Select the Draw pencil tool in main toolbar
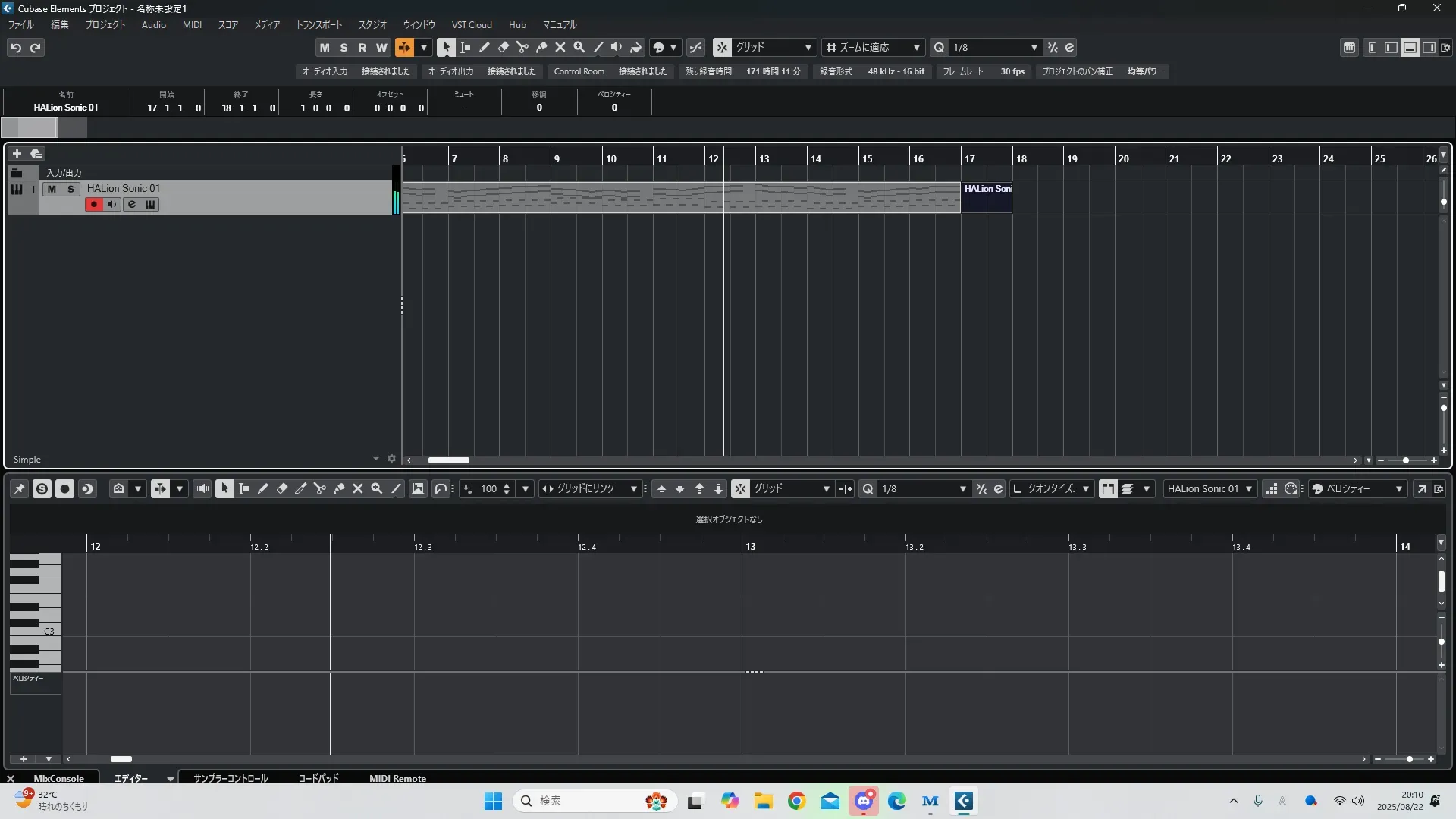 click(485, 48)
